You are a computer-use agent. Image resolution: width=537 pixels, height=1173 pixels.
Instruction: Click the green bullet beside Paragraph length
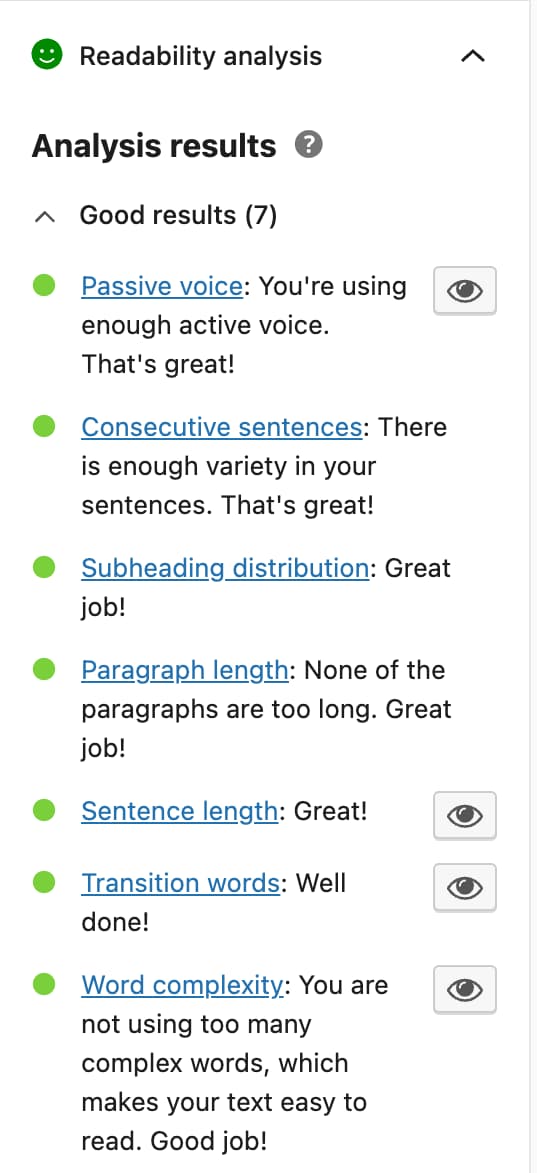[44, 669]
